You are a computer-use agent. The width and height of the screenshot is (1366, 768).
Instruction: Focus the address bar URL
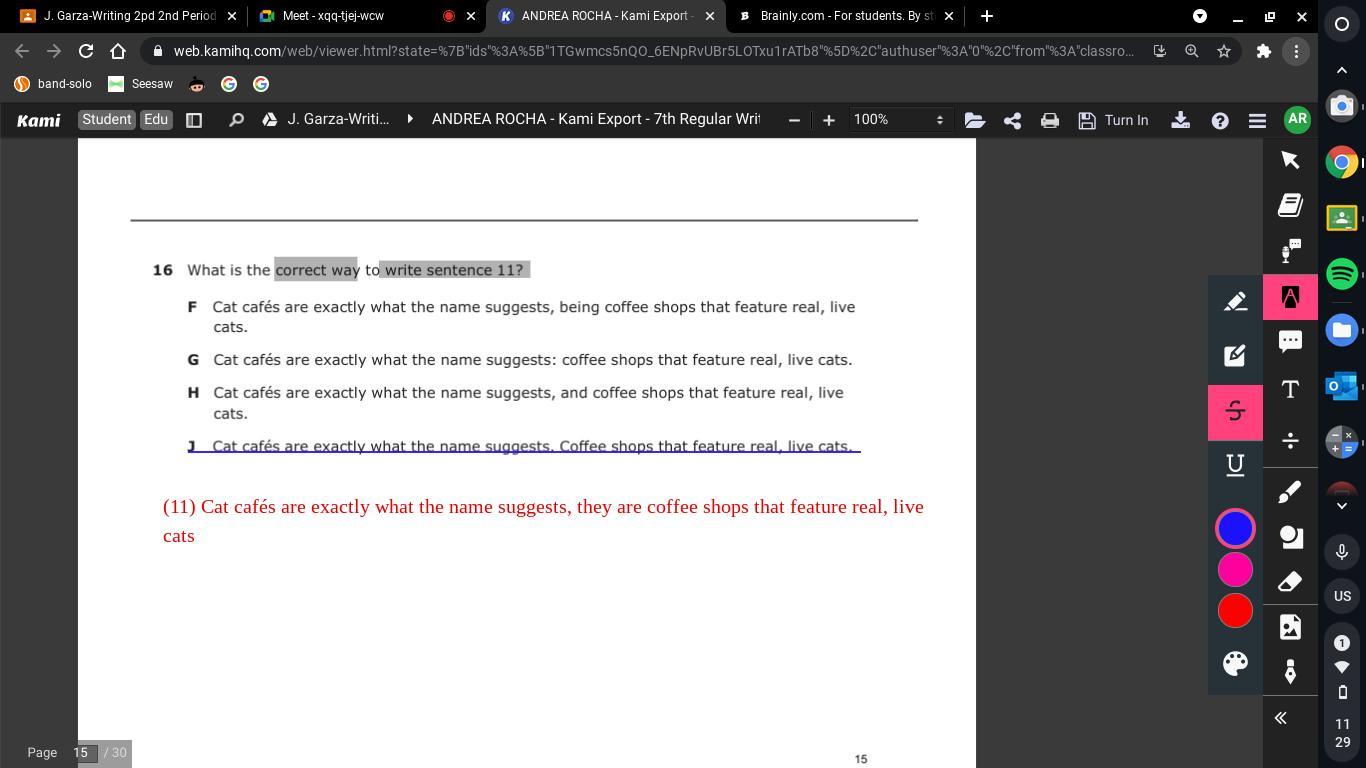[654, 51]
